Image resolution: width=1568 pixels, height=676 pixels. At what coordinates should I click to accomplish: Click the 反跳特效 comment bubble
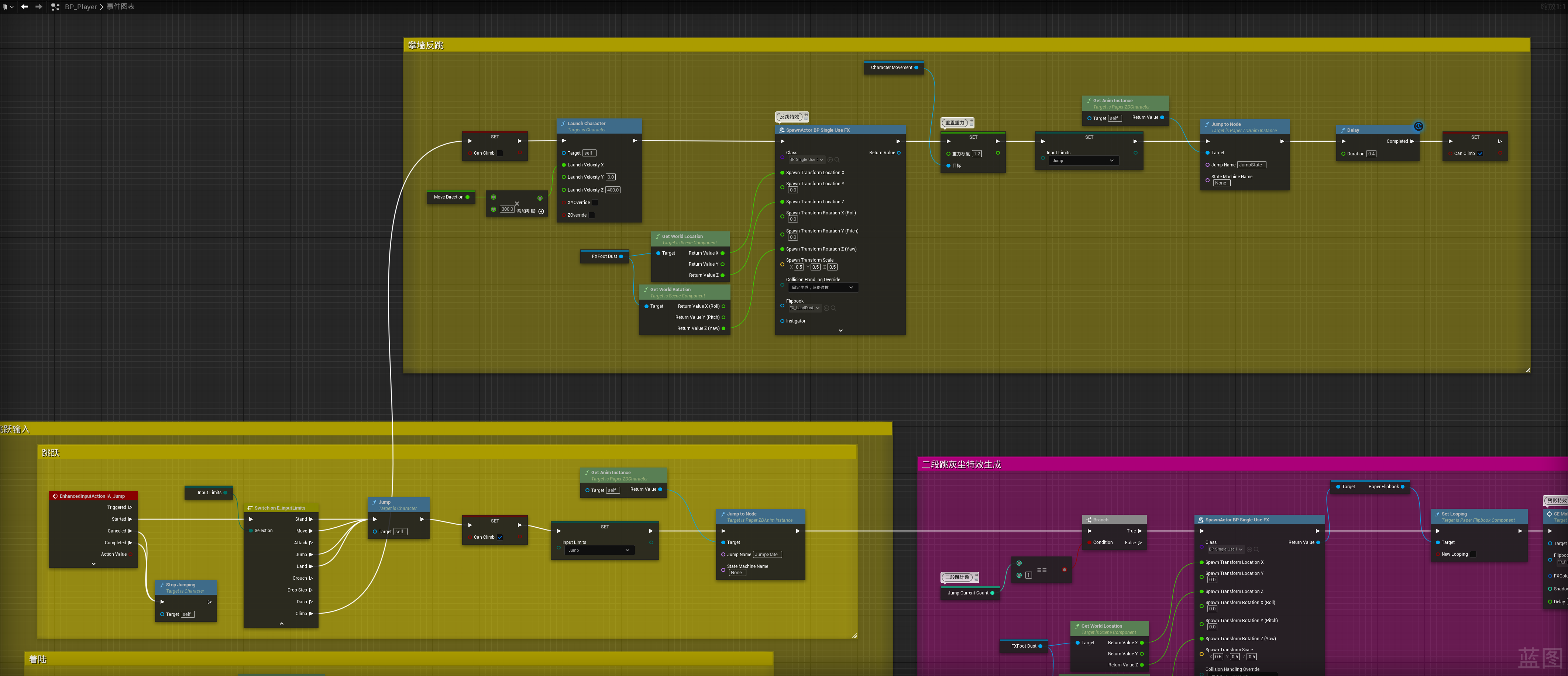pyautogui.click(x=790, y=117)
